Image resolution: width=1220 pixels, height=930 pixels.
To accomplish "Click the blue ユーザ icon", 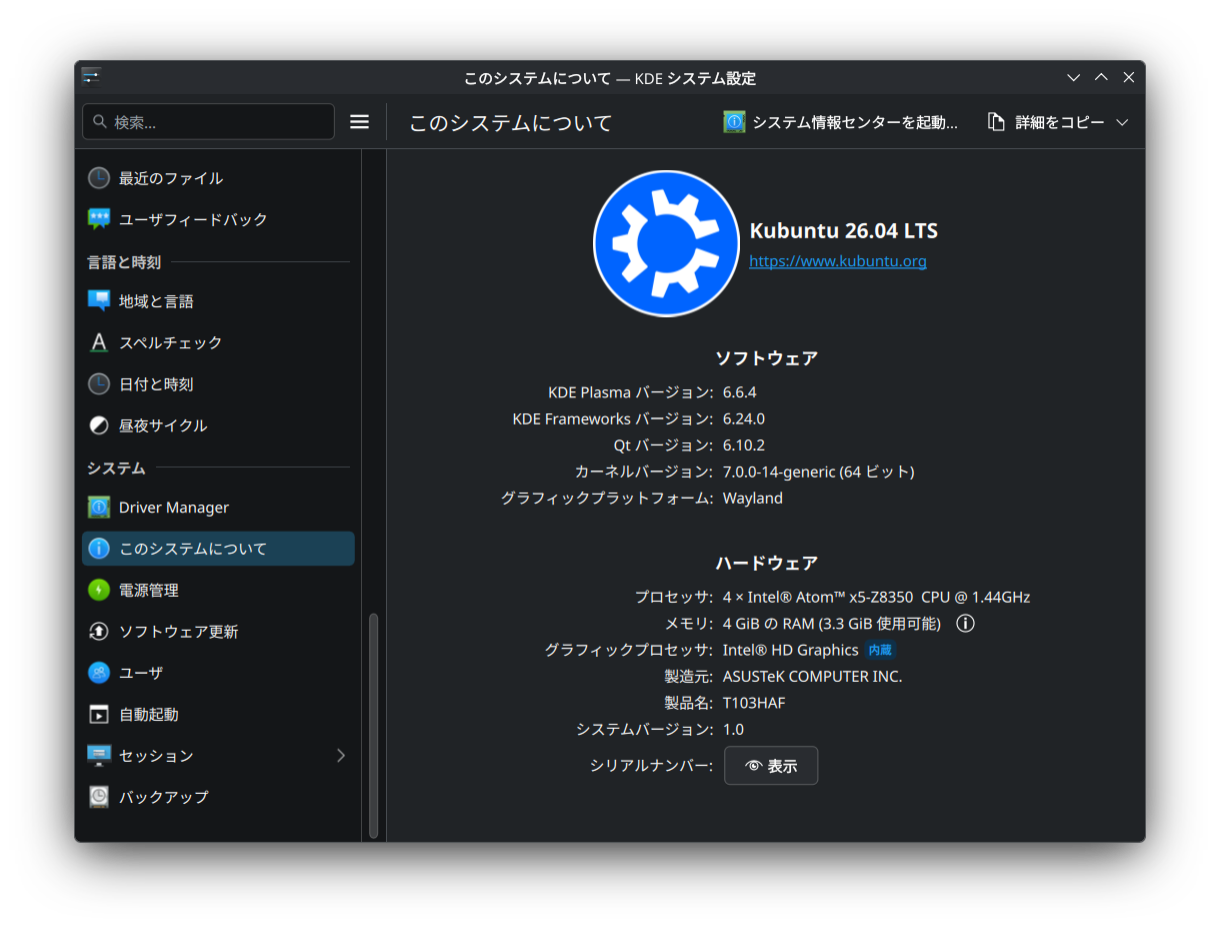I will point(99,673).
